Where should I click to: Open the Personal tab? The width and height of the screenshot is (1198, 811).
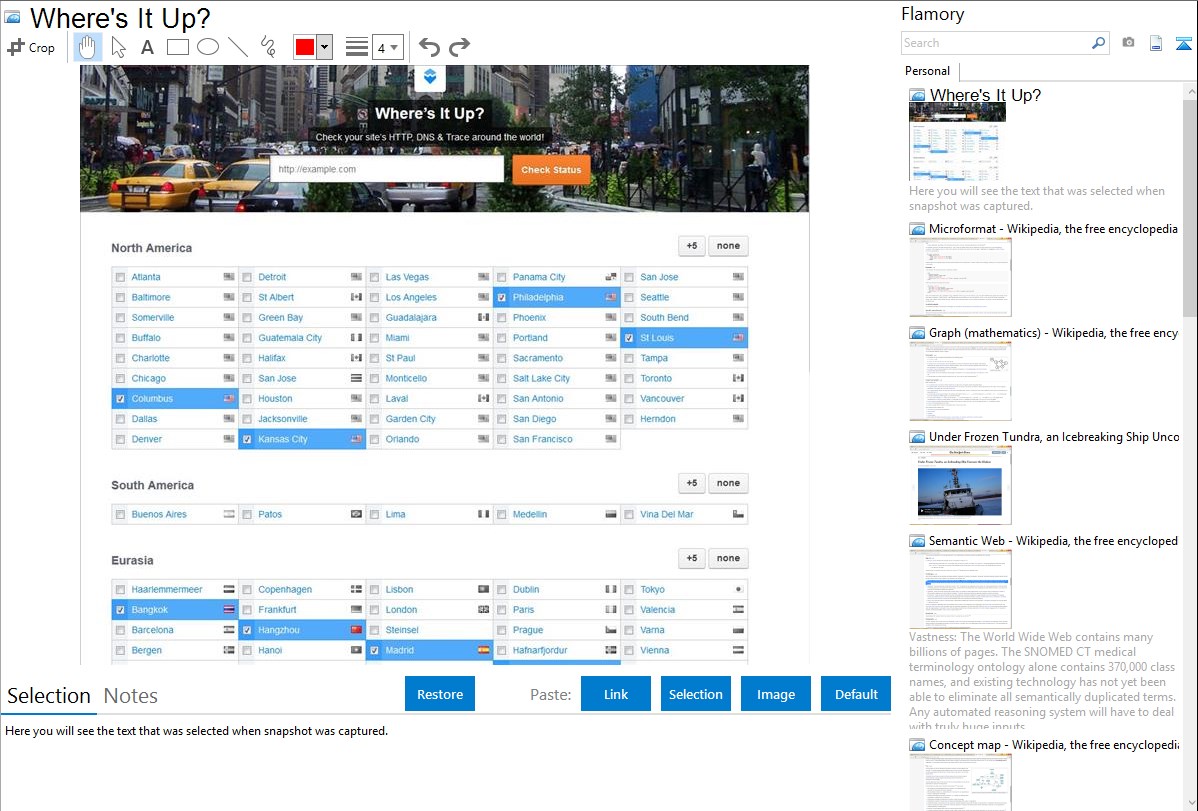tap(927, 71)
